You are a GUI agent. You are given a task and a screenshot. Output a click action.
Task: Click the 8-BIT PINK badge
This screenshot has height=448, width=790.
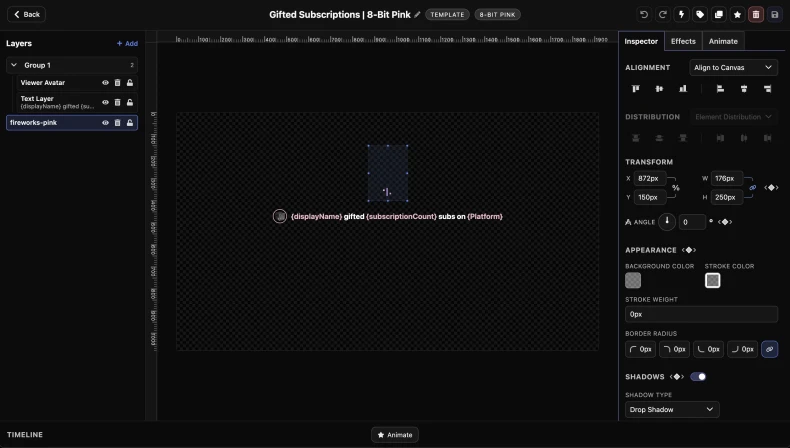(x=497, y=15)
